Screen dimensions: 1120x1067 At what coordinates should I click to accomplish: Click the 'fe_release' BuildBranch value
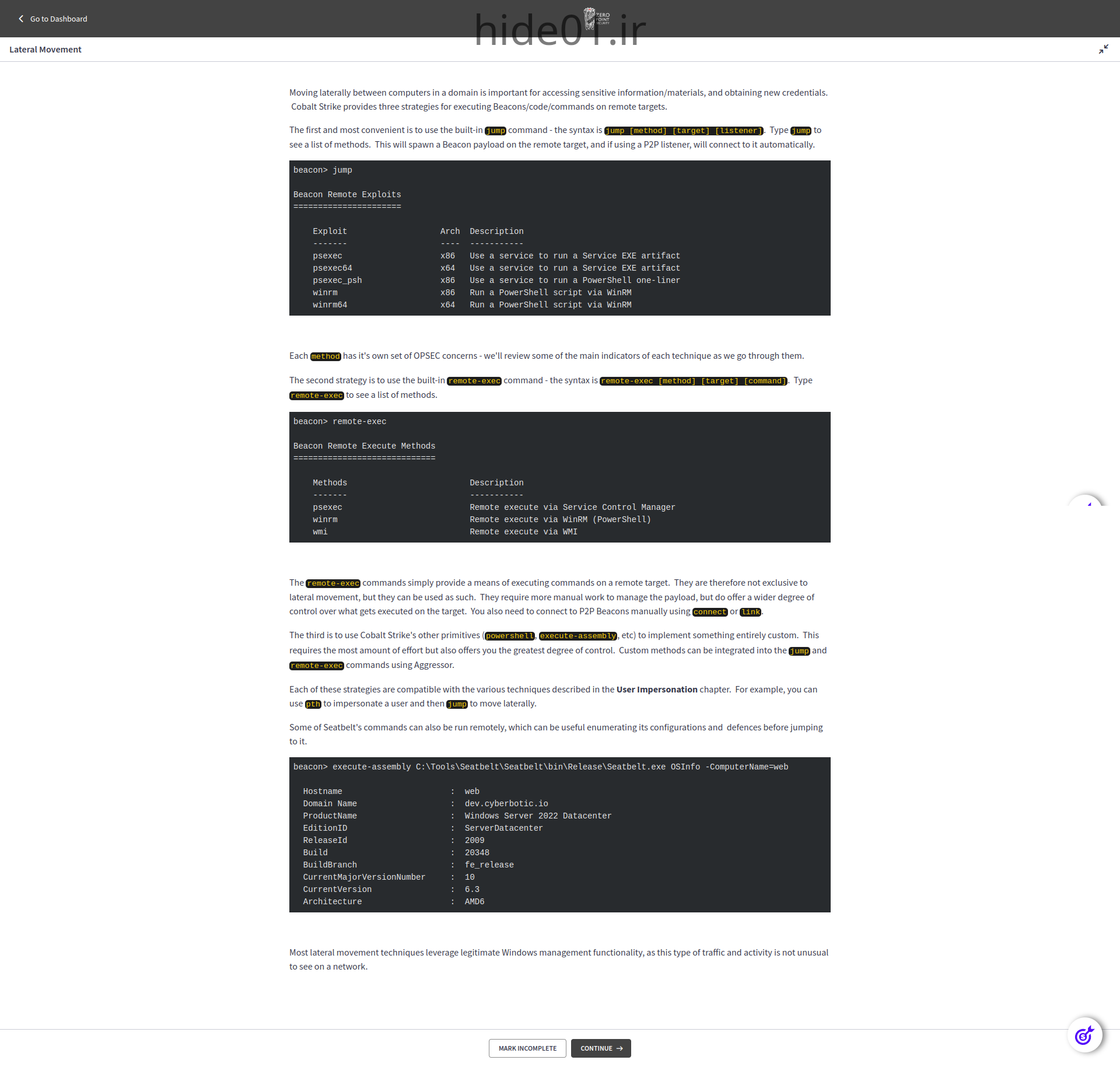pyautogui.click(x=489, y=865)
